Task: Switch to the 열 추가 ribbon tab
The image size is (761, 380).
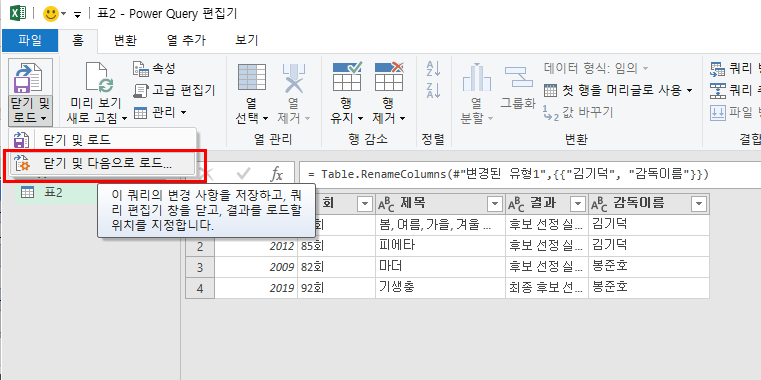Action: click(x=186, y=40)
